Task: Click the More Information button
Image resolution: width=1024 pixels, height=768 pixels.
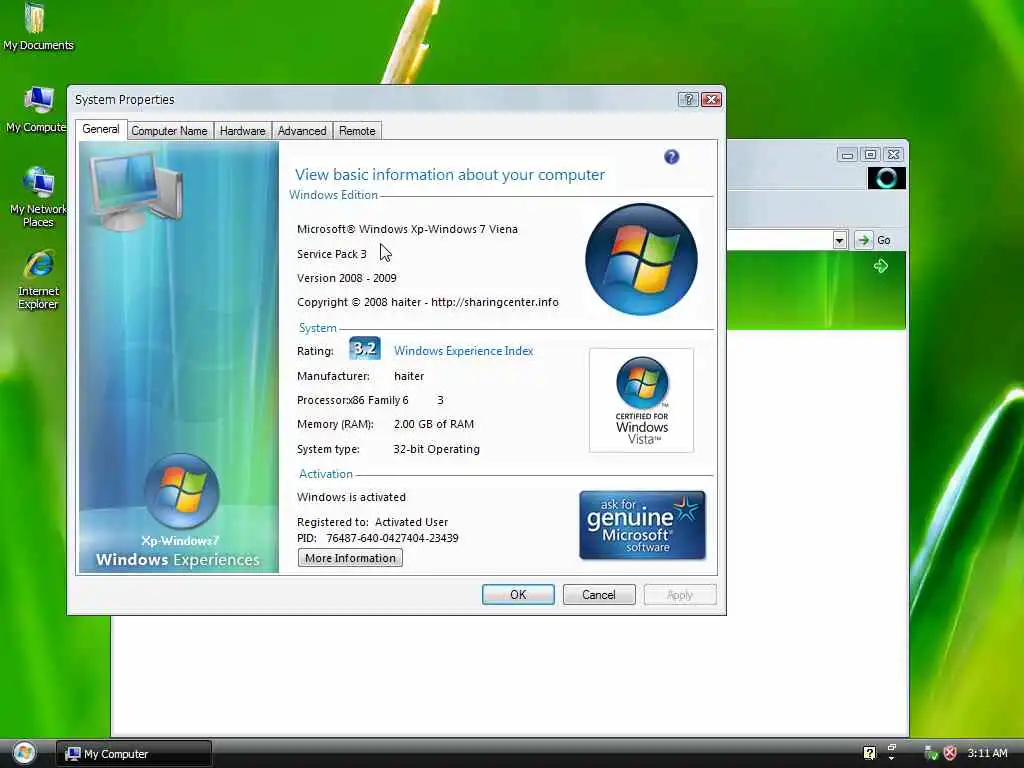Action: (x=350, y=558)
